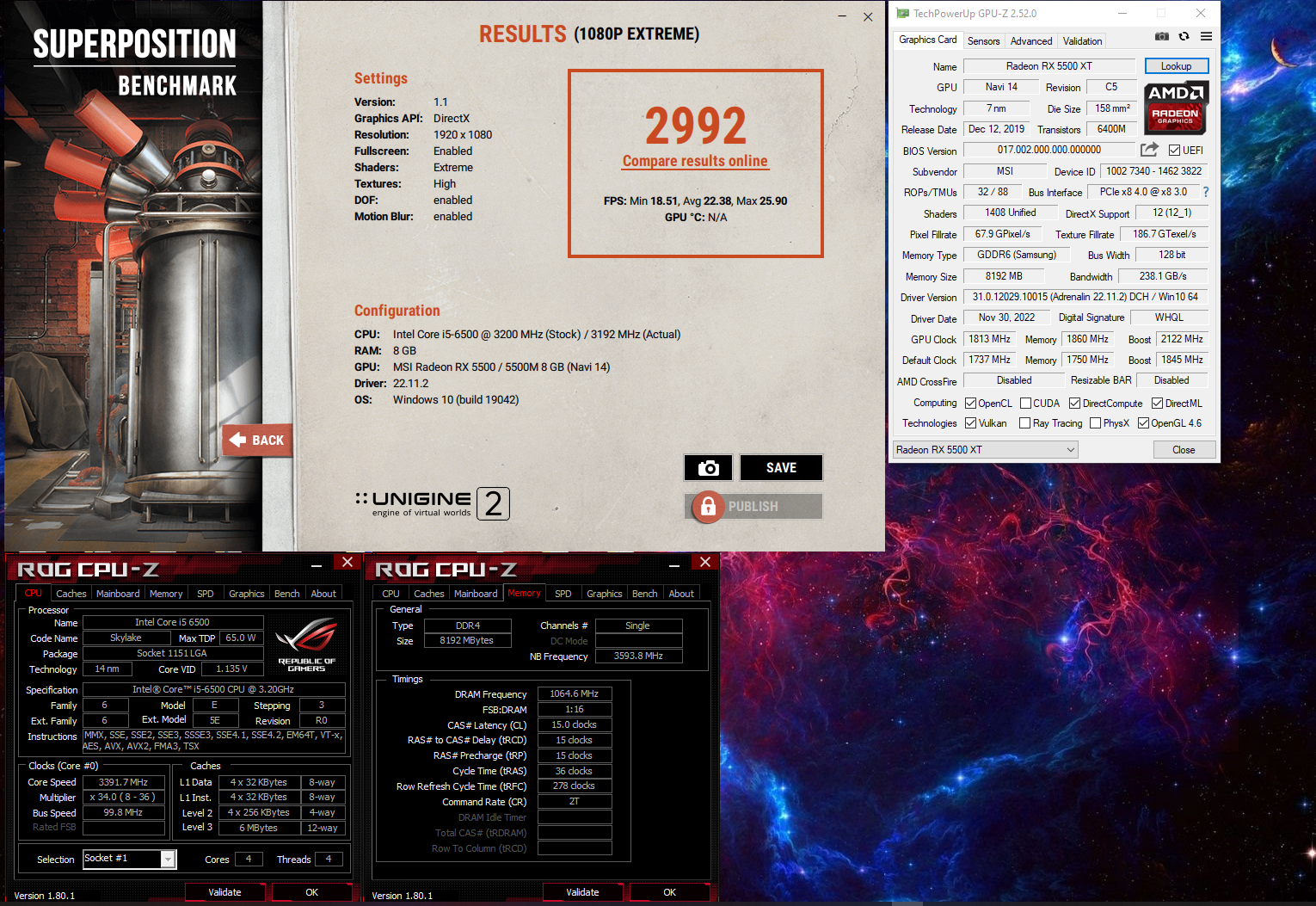
Task: Switch to the Advanced tab in GPU-Z
Action: click(1030, 41)
